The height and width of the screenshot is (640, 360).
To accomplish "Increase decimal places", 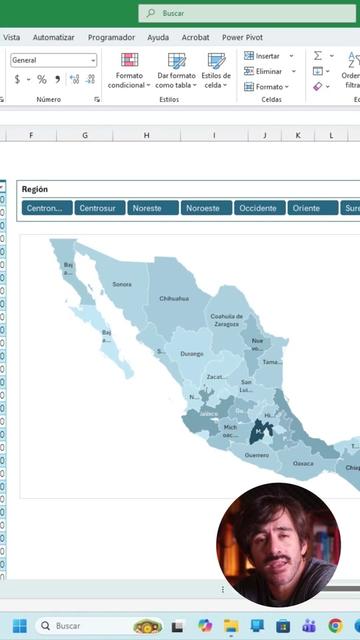I will tap(74, 79).
